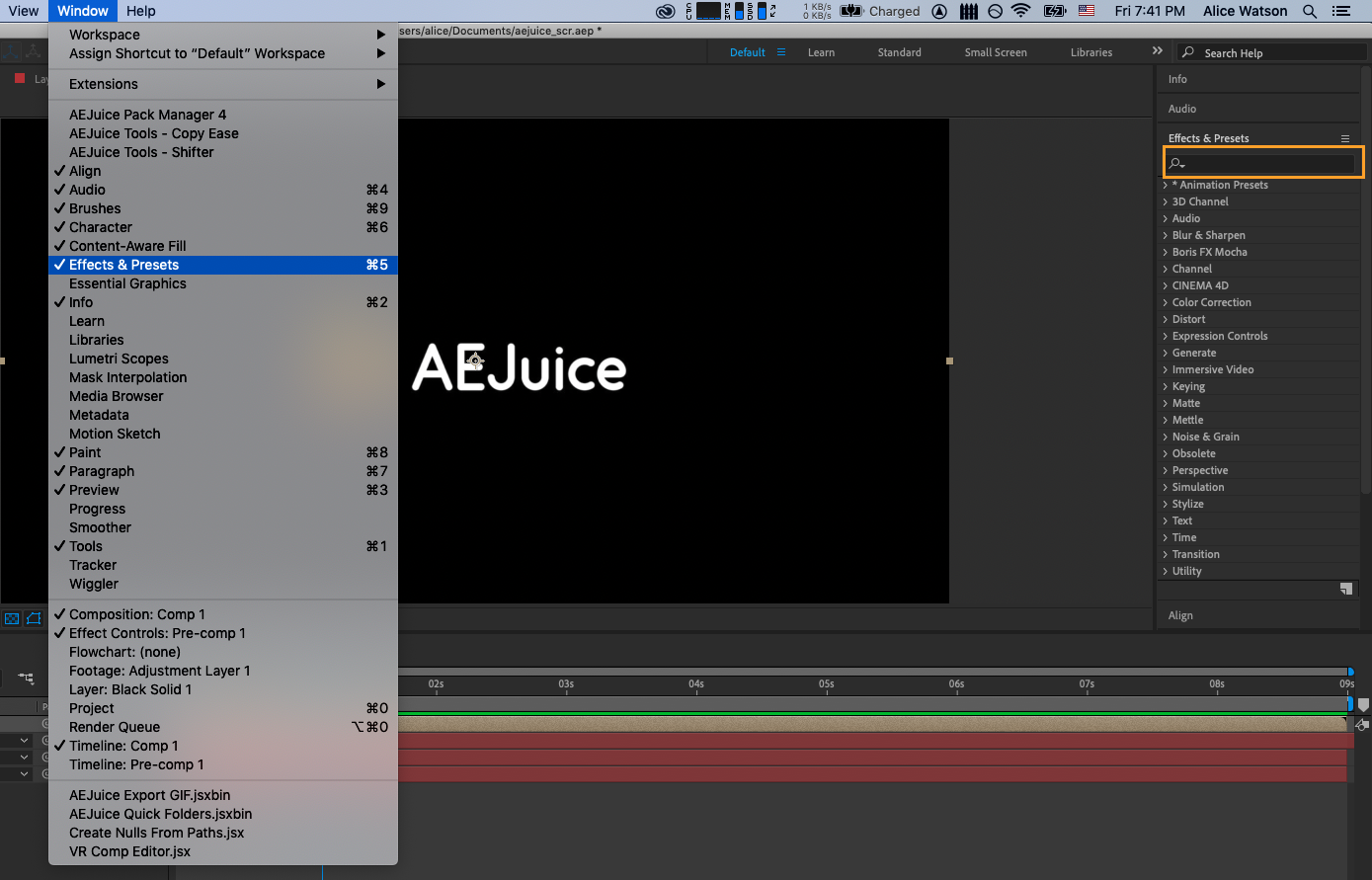Uncheck Character in the Window menu
Viewport: 1372px width, 880px height.
point(223,227)
